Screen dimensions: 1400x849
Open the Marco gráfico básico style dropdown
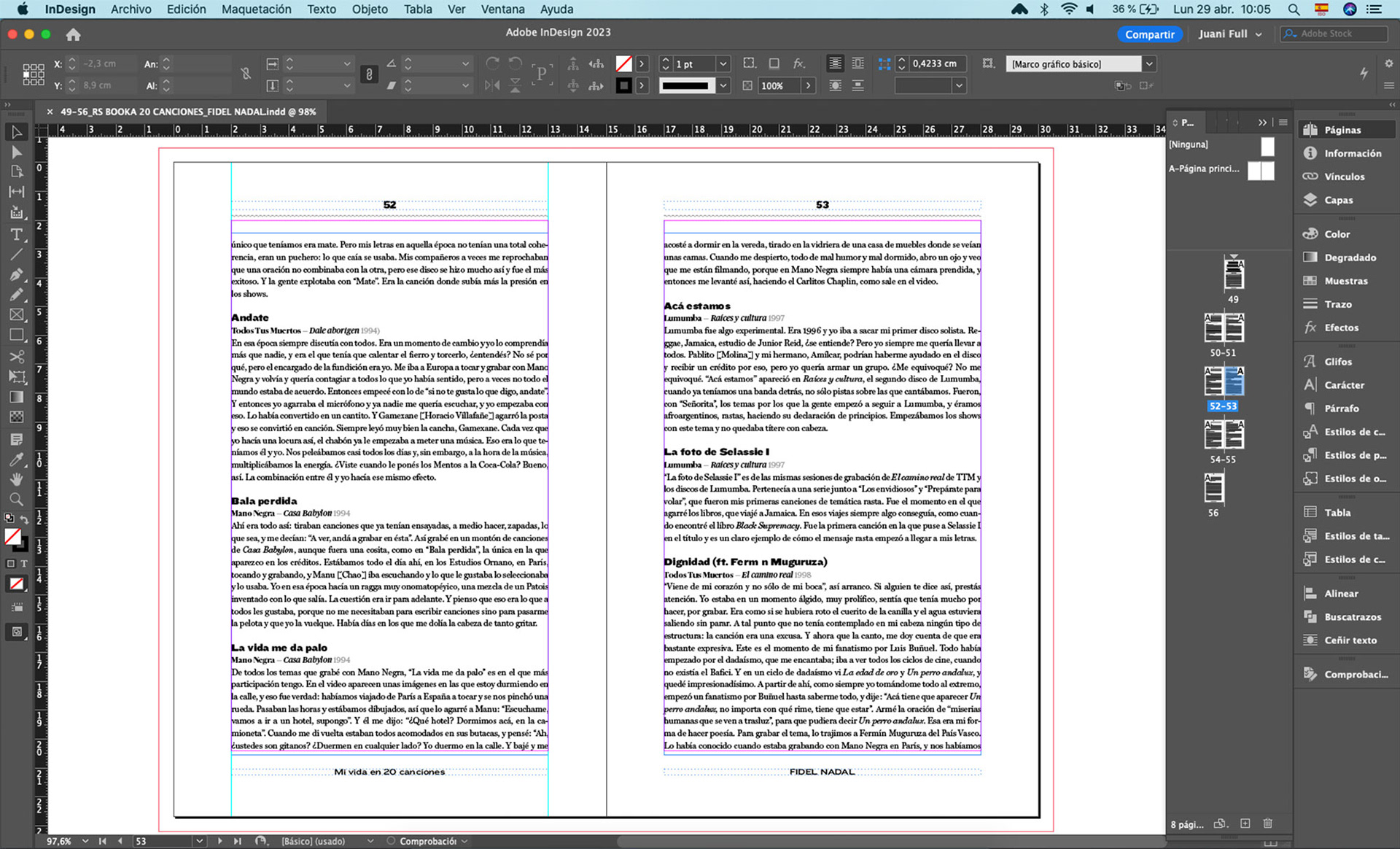click(x=1149, y=64)
